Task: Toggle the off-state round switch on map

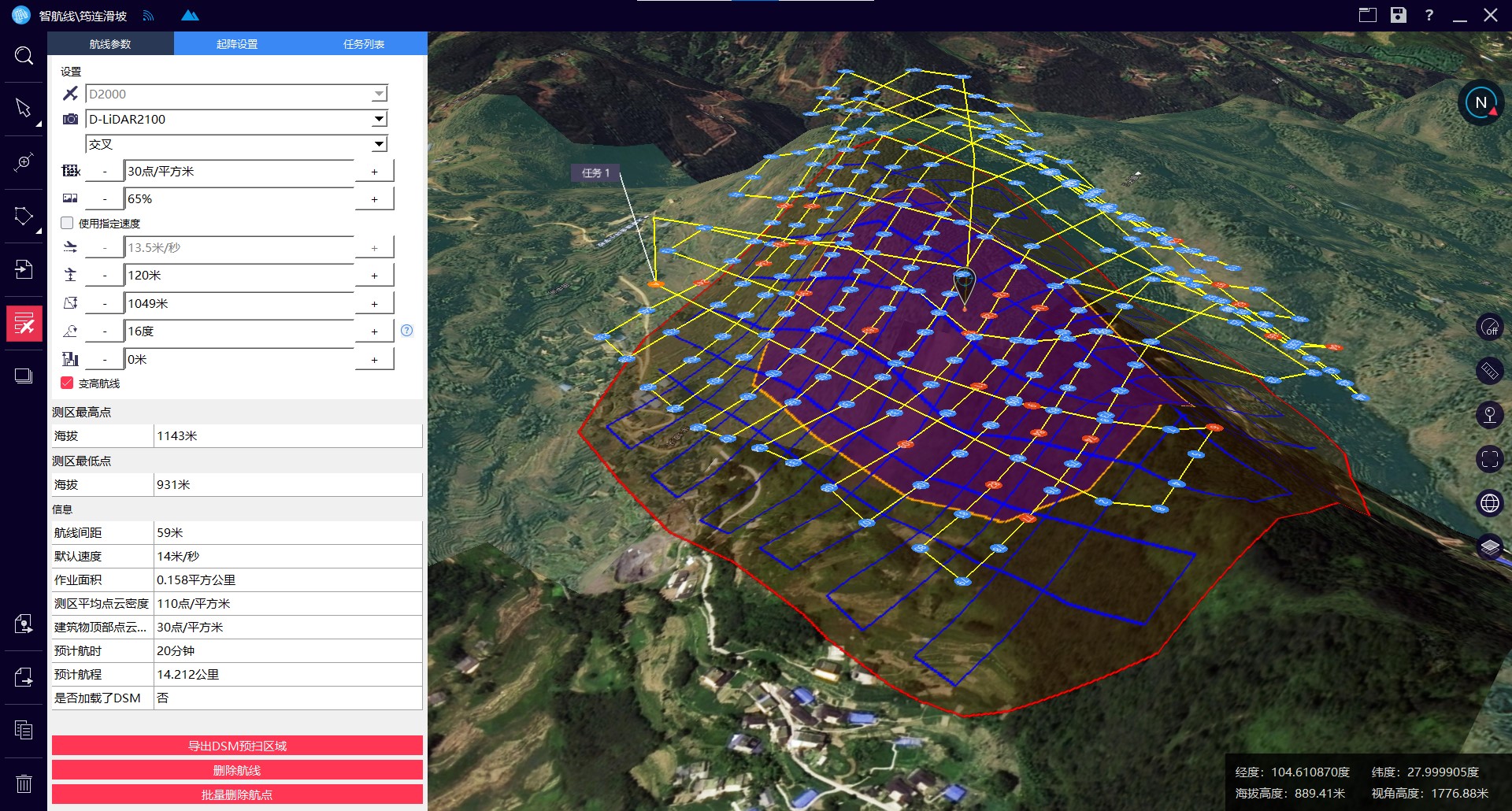Action: [1489, 327]
